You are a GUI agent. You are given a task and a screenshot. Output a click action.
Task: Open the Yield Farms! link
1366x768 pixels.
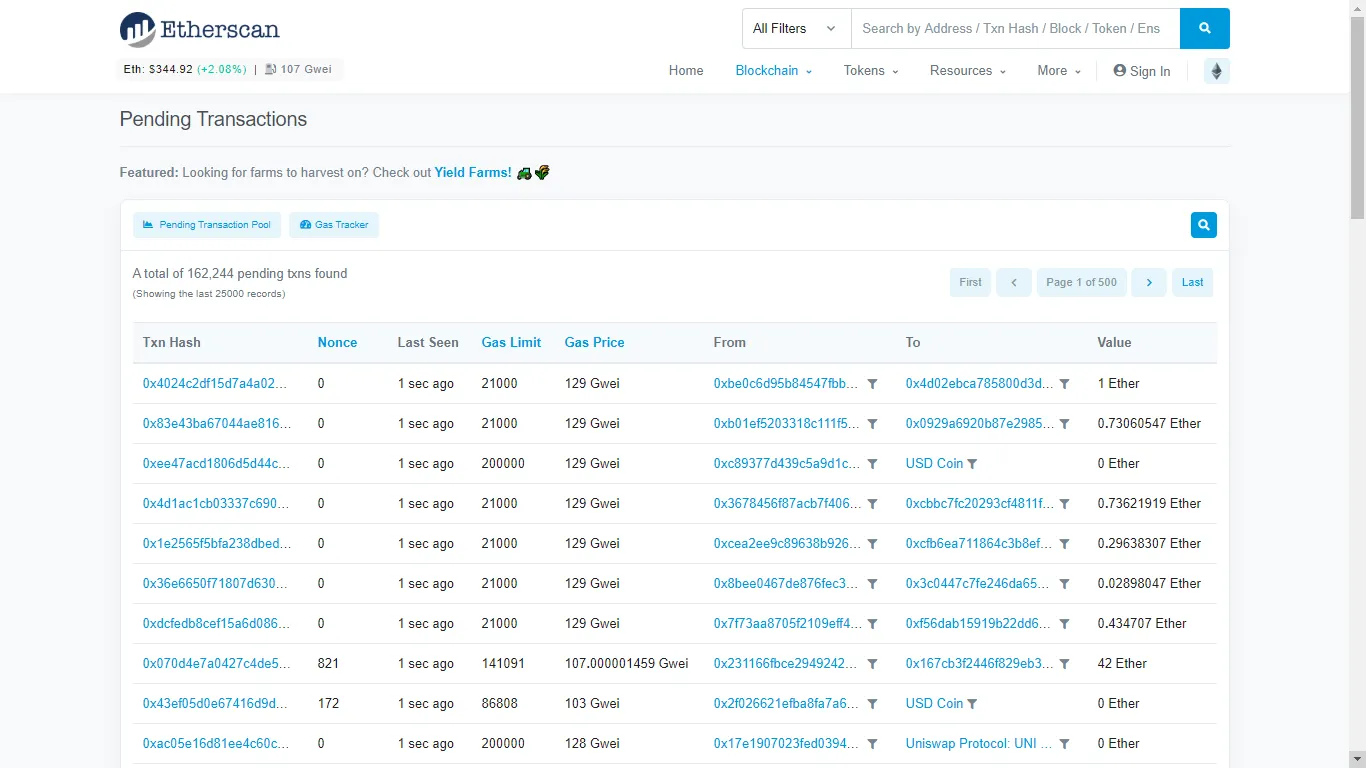pos(472,172)
